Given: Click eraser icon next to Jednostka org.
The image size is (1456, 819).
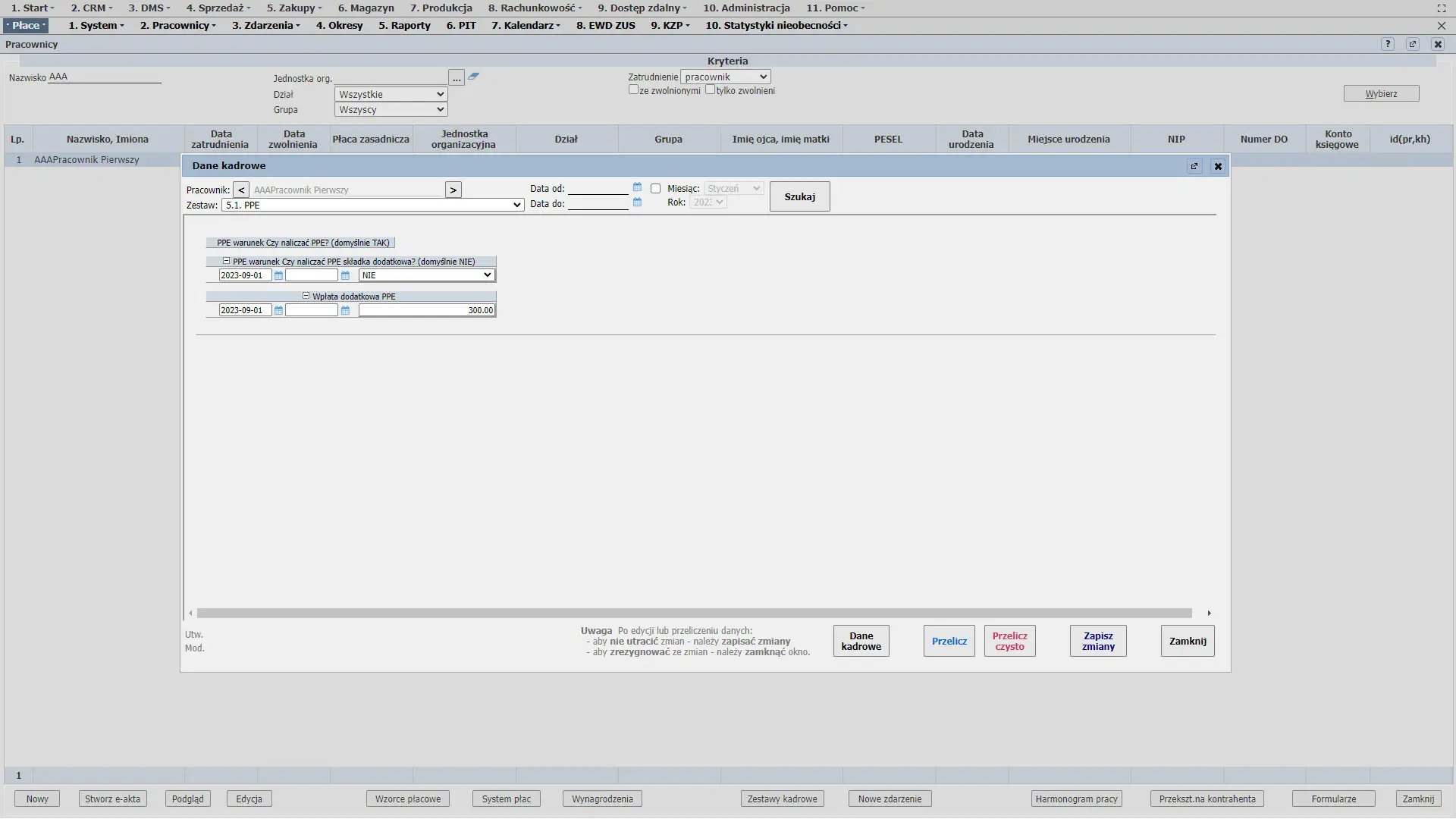Looking at the screenshot, I should coord(473,76).
